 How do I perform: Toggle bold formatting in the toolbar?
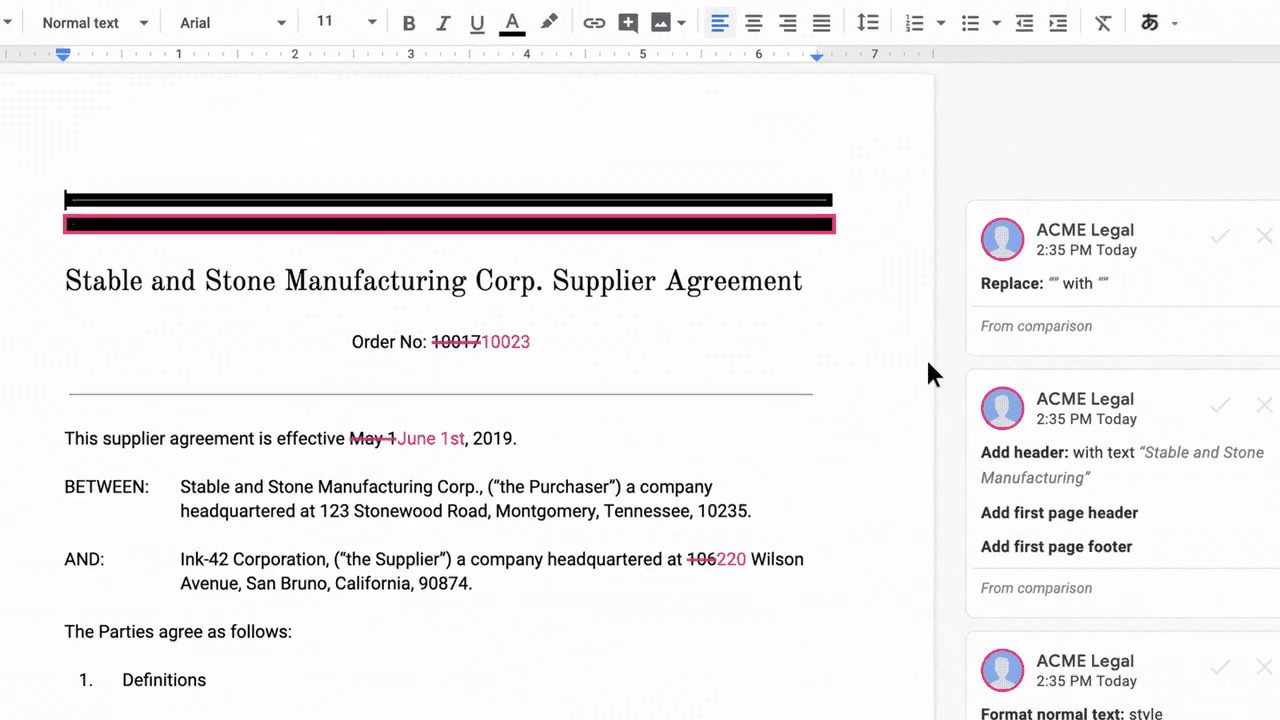coord(409,22)
